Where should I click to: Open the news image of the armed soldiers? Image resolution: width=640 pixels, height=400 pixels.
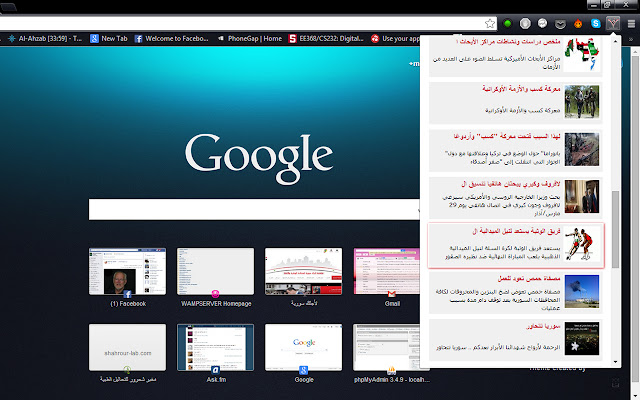[582, 102]
